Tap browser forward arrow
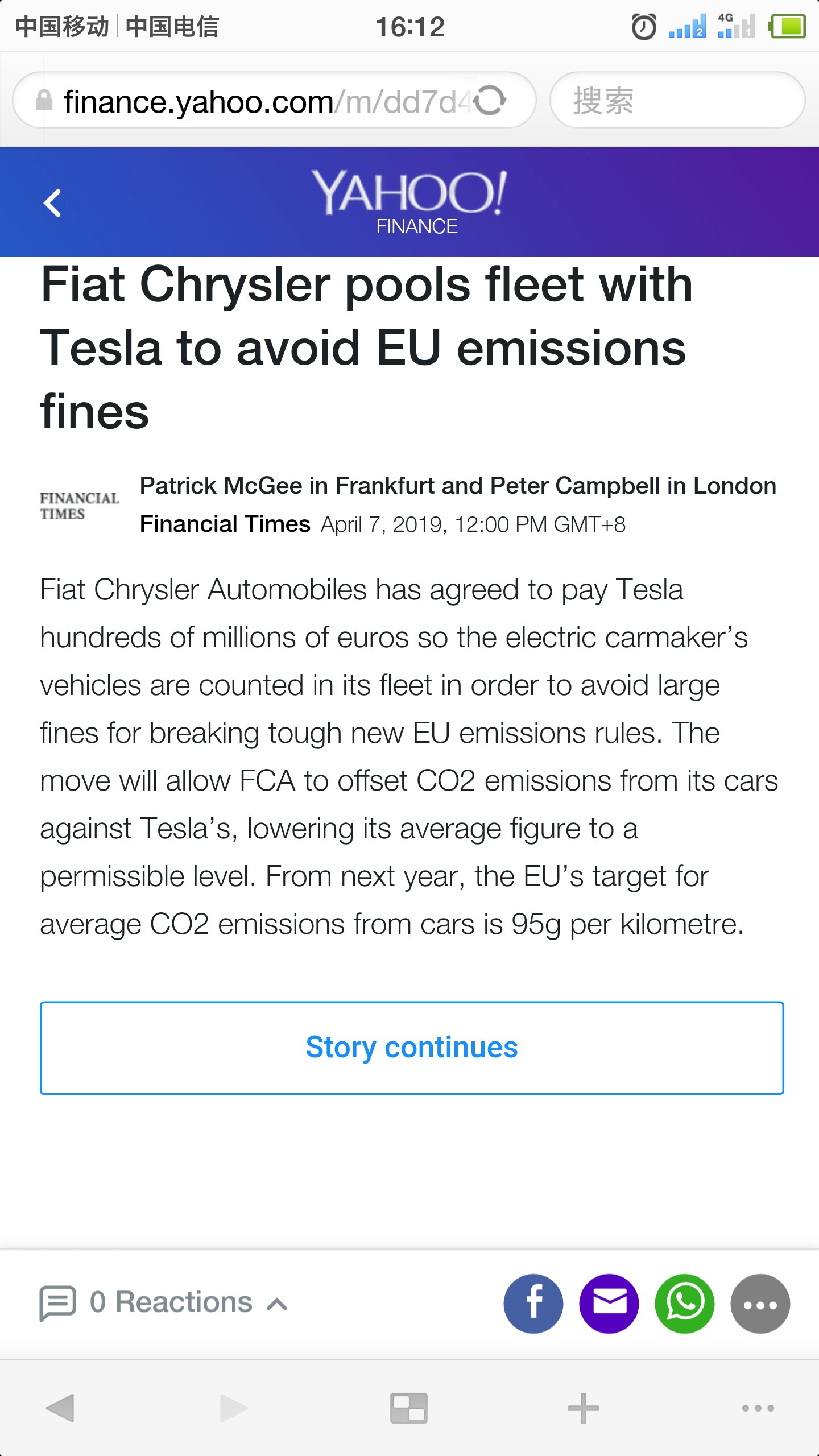 [234, 1408]
